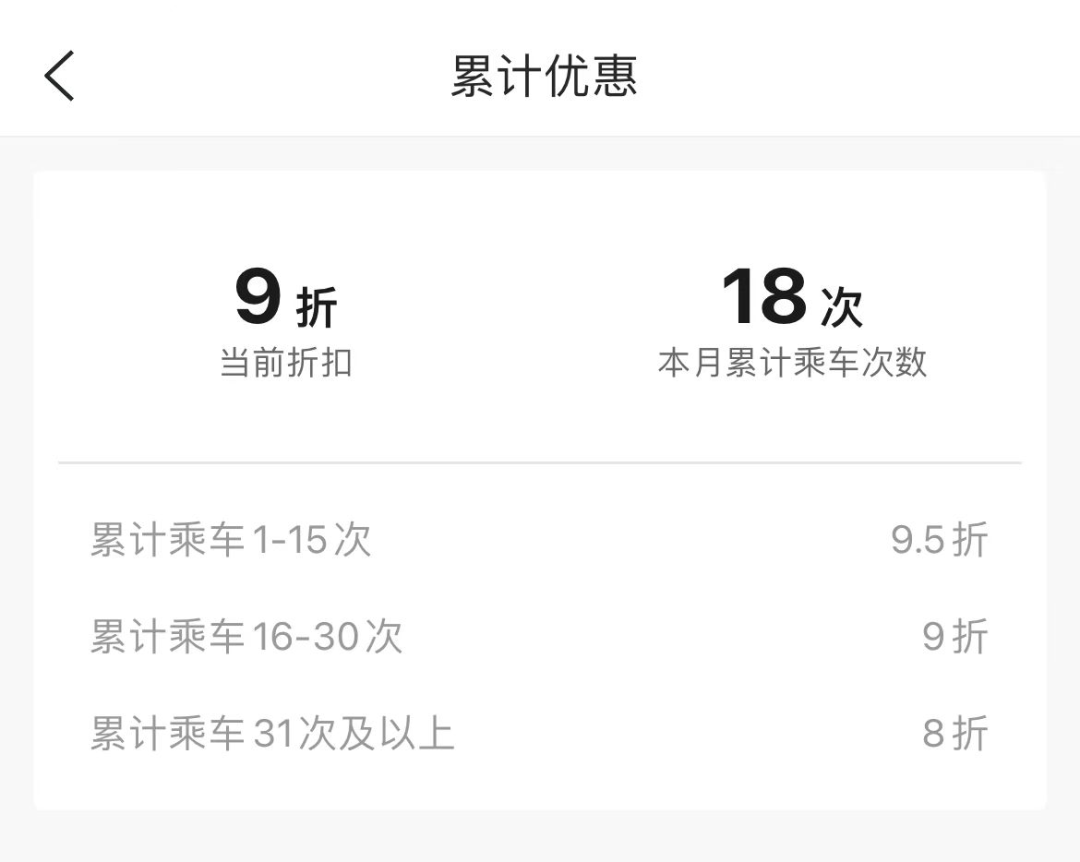This screenshot has width=1080, height=862.
Task: Tap the back arrow icon
Action: pos(60,76)
